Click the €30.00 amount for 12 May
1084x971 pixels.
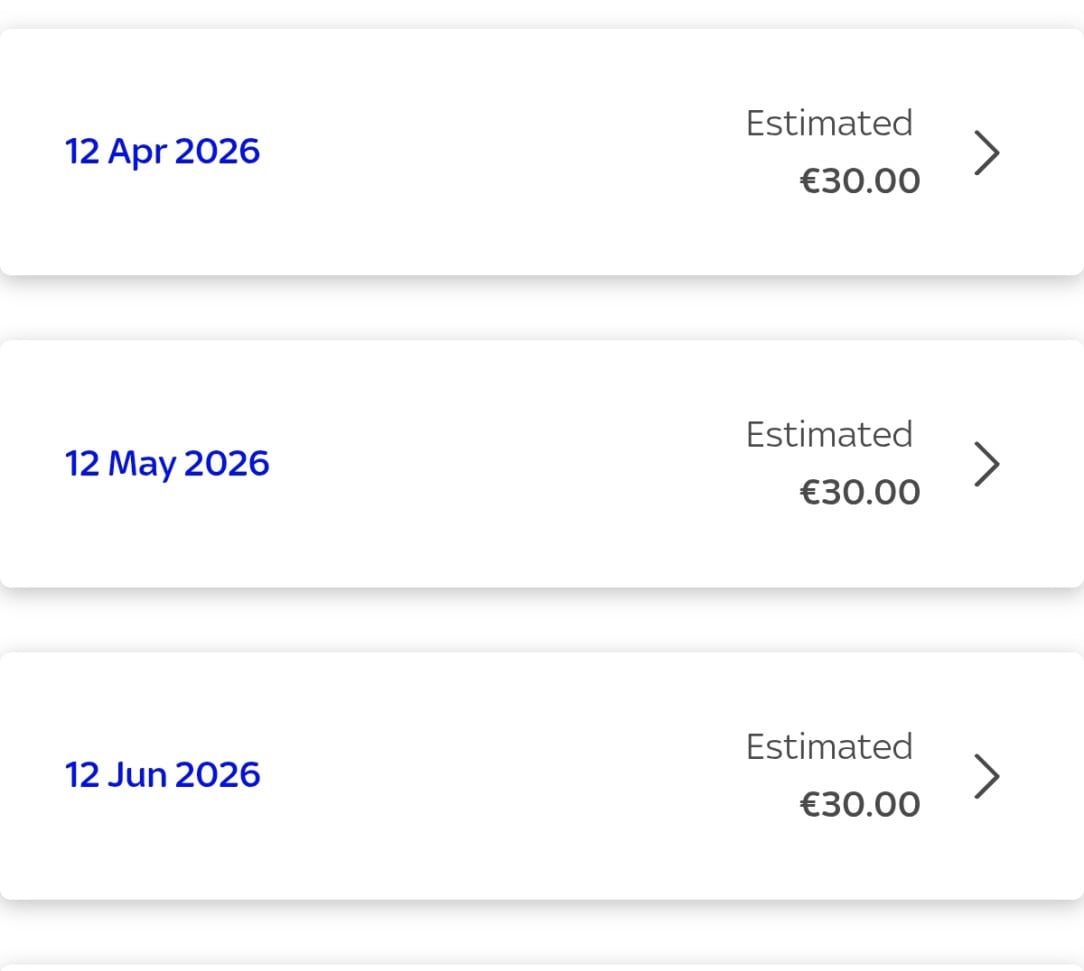pyautogui.click(x=860, y=493)
